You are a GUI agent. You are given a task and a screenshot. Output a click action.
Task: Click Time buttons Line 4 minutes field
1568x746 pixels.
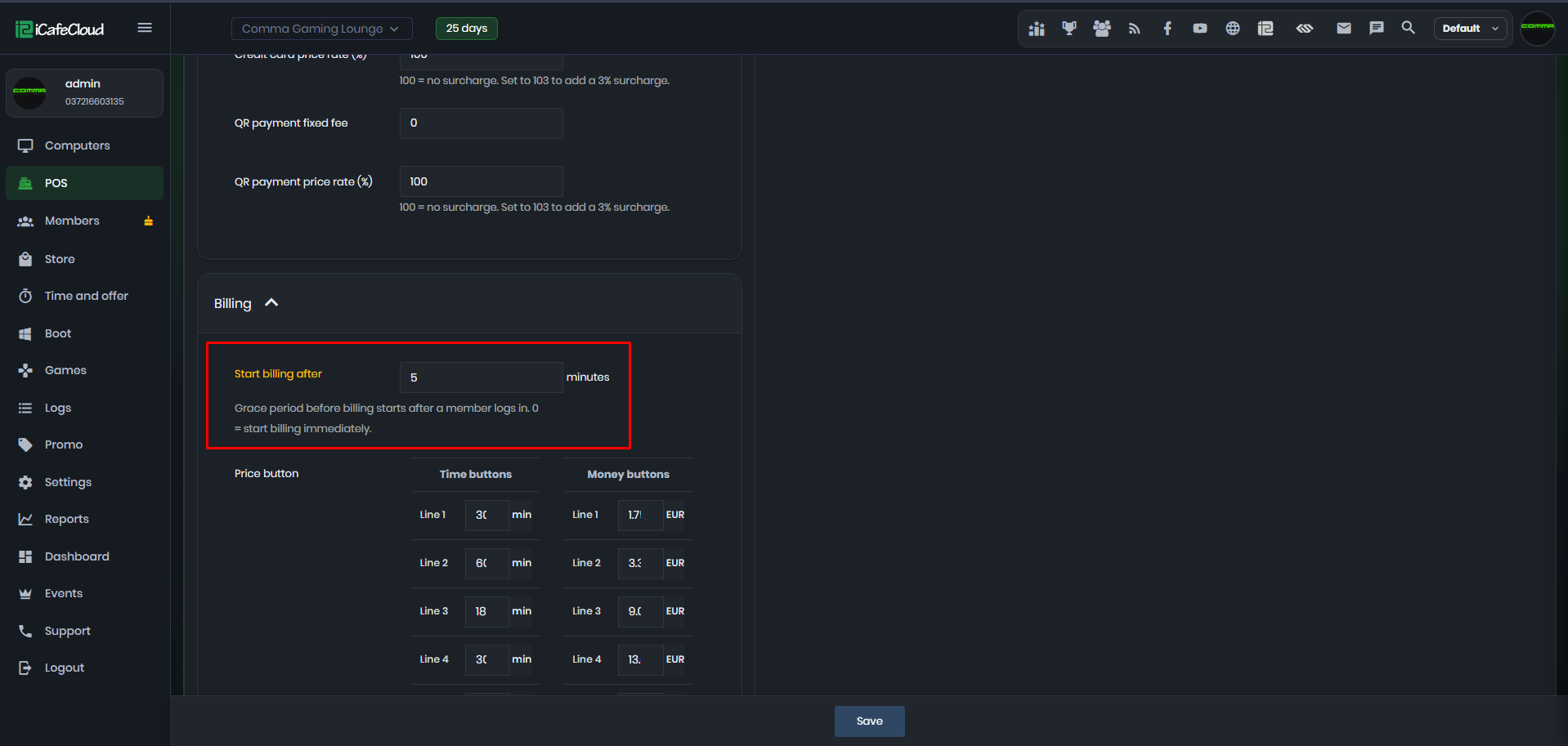[x=487, y=659]
